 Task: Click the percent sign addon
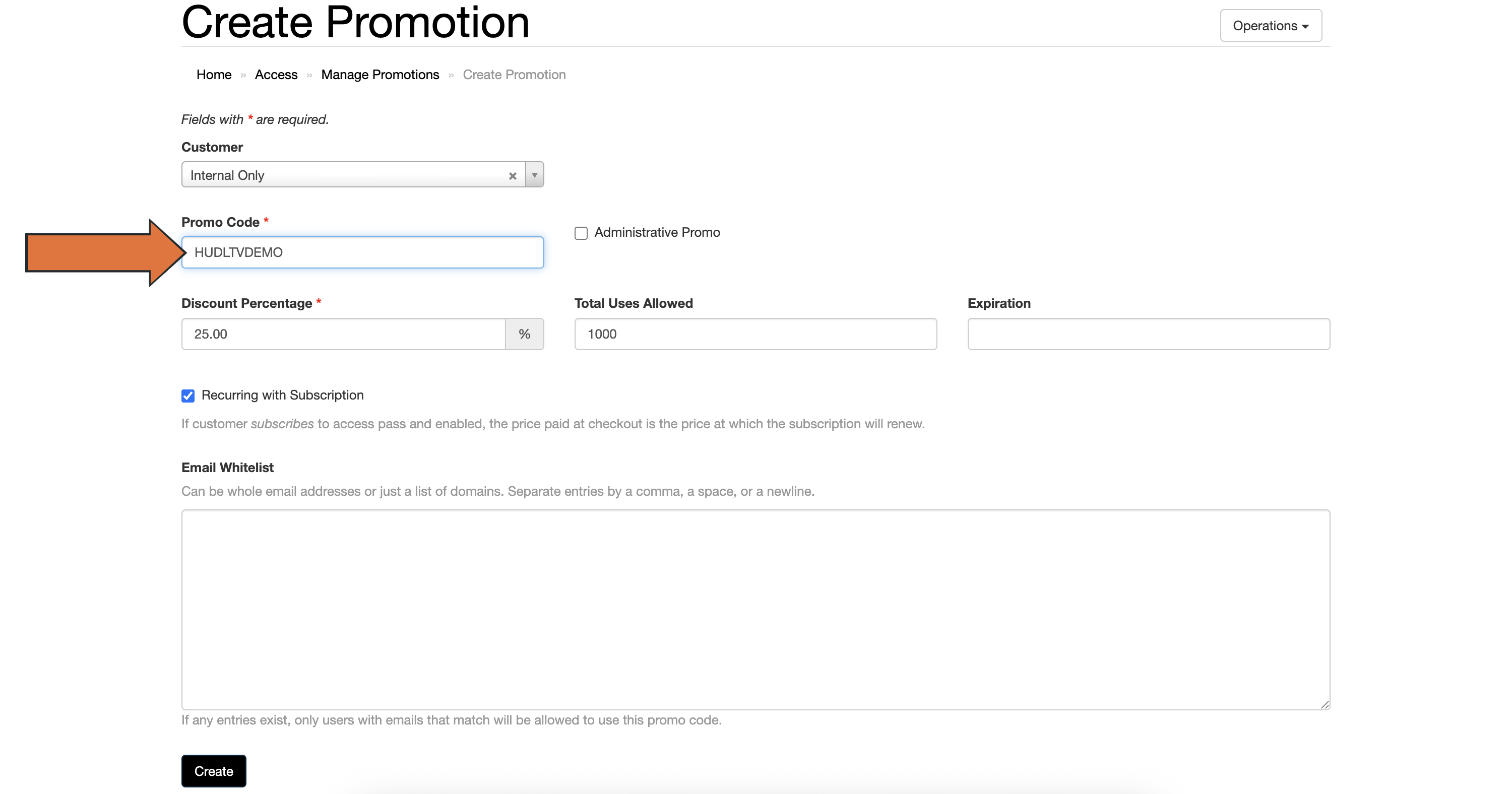pos(525,334)
